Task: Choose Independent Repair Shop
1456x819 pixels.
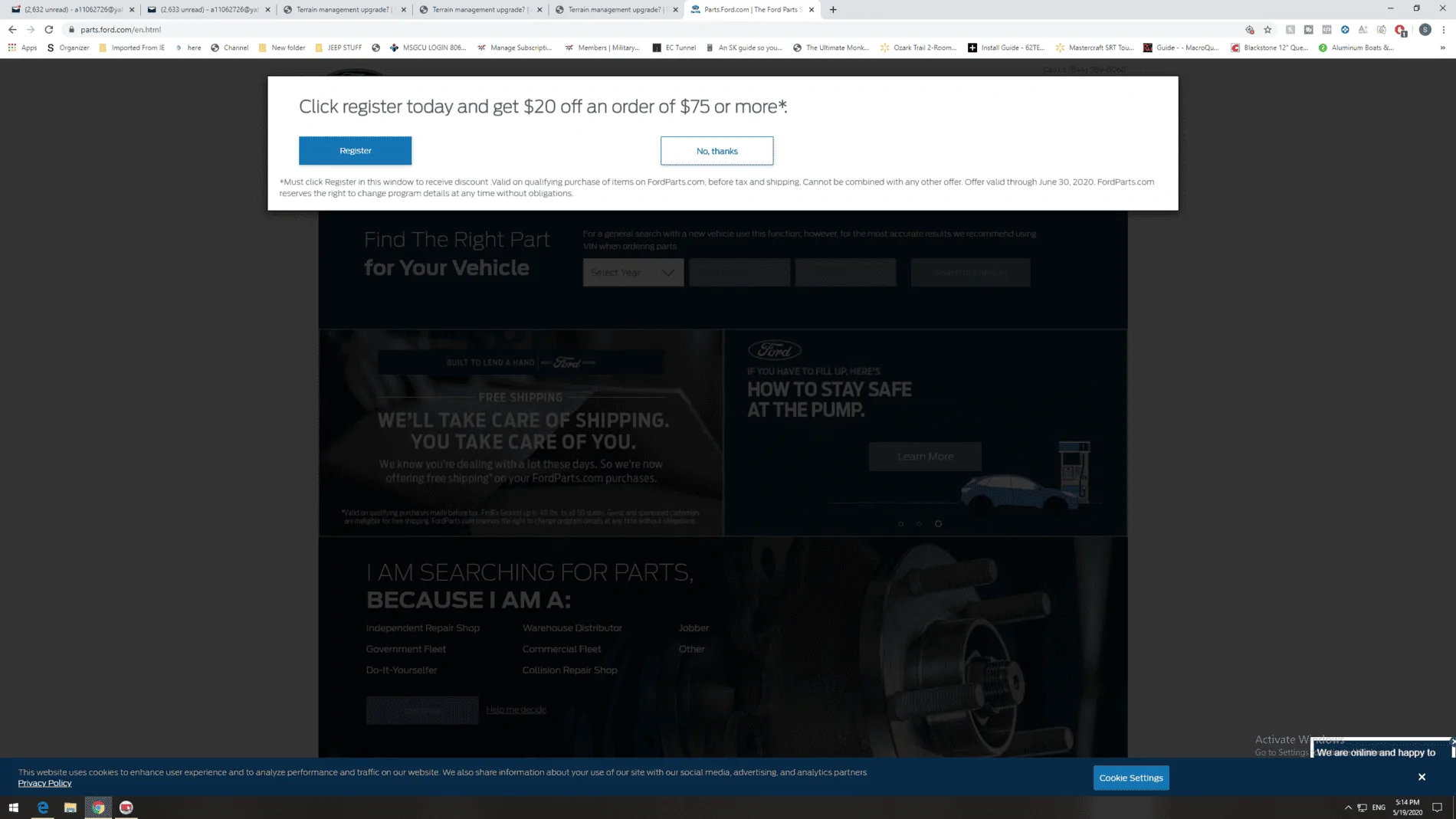Action: (x=423, y=628)
